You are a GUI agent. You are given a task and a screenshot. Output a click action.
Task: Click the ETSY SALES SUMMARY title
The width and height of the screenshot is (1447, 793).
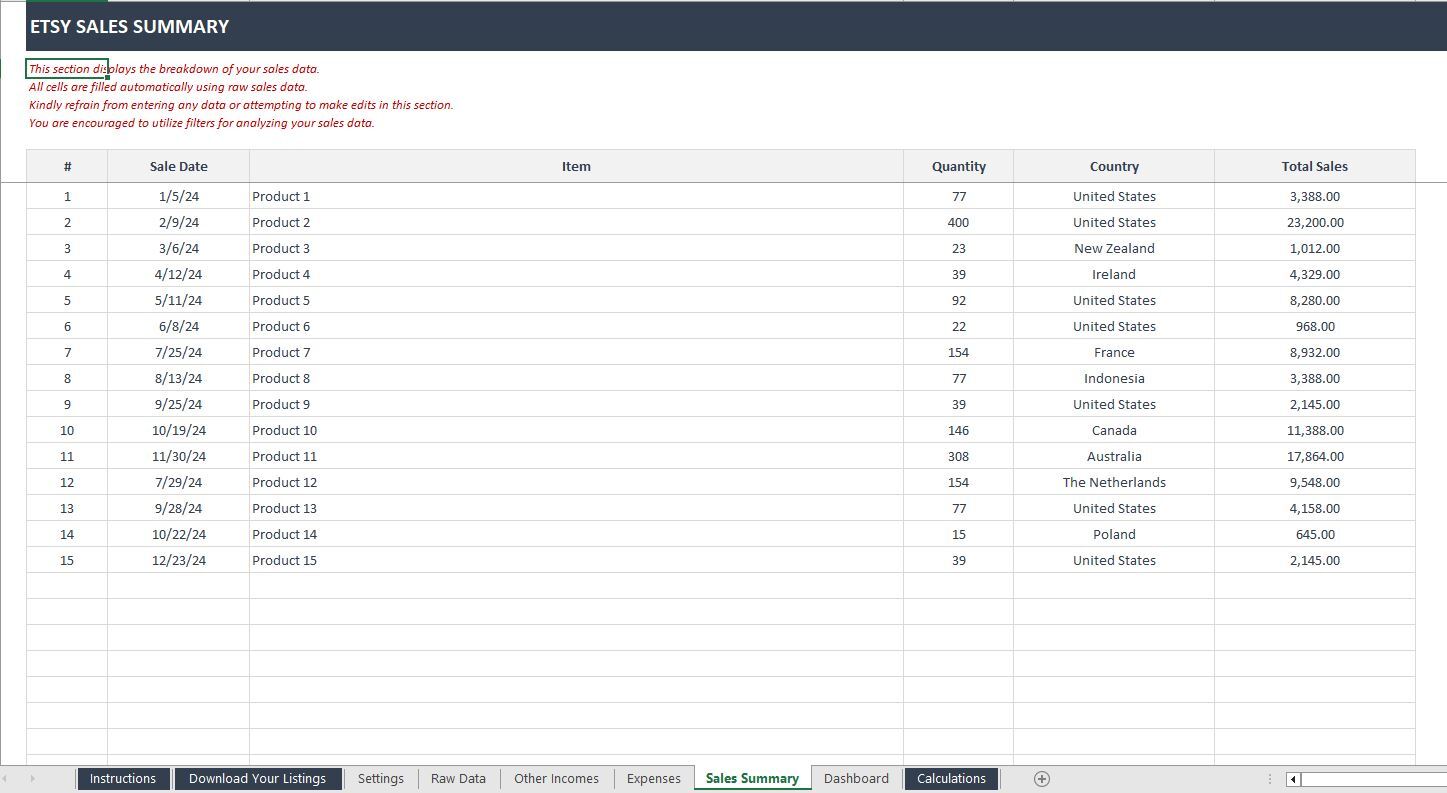click(x=129, y=27)
